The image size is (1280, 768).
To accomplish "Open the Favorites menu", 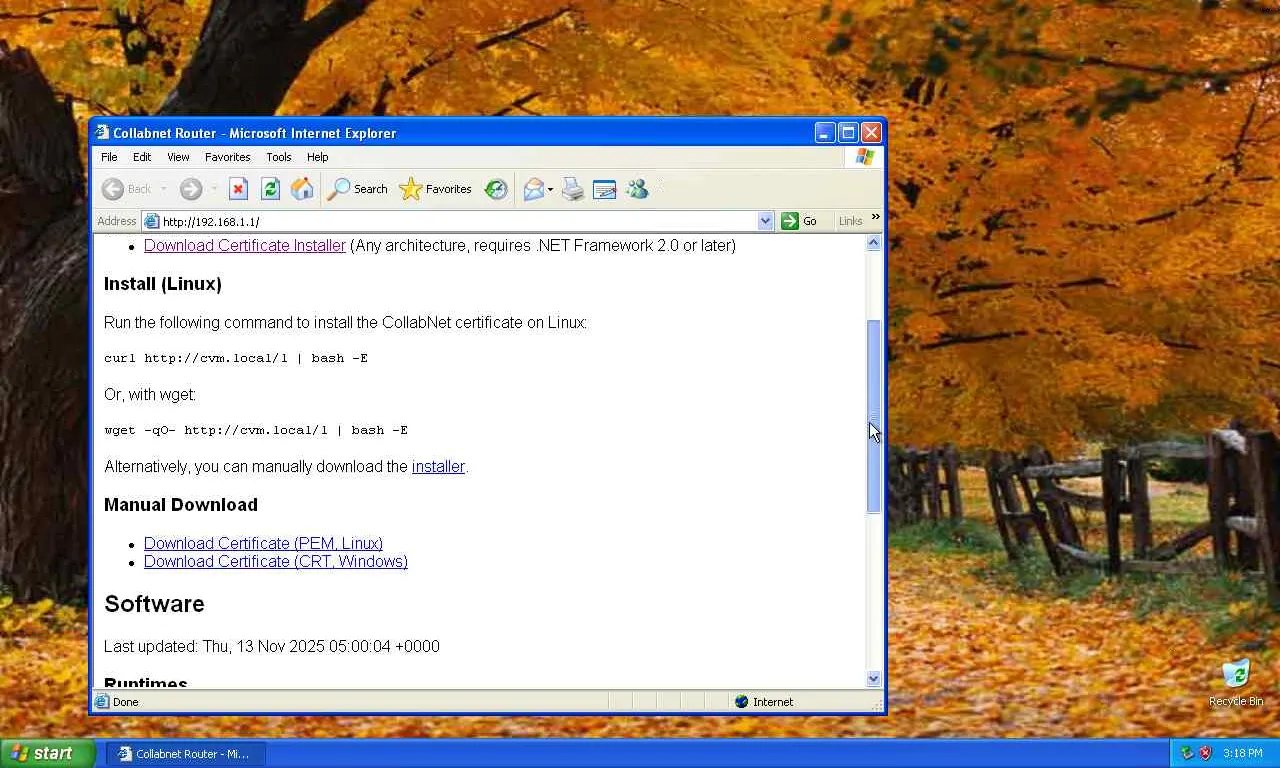I will (228, 157).
